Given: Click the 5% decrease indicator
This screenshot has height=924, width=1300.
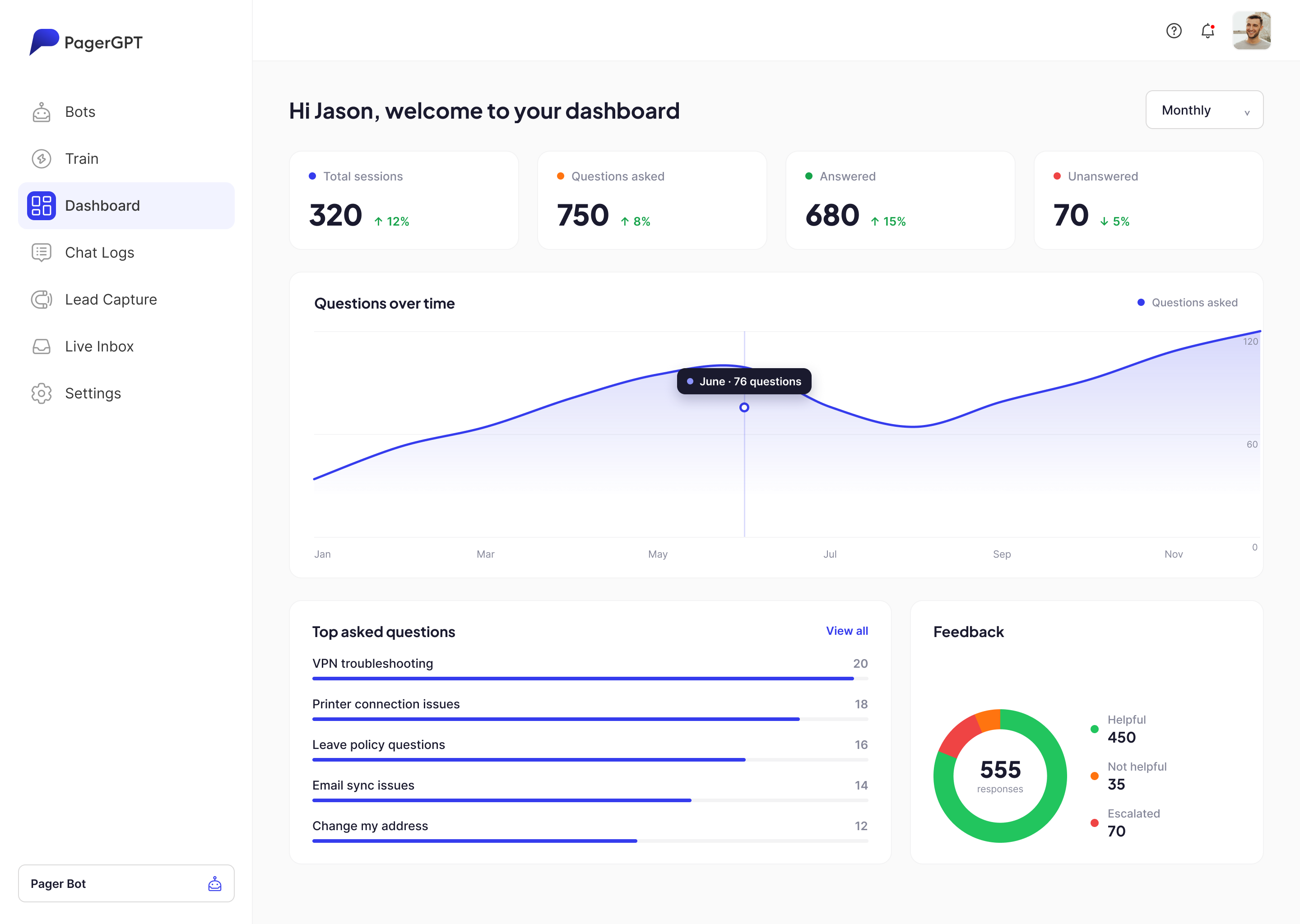Looking at the screenshot, I should (x=1114, y=222).
